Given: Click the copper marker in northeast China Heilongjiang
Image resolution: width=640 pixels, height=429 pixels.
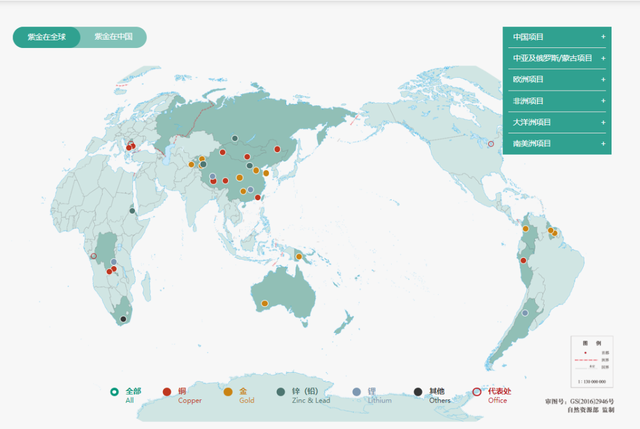Looking at the screenshot, I should pos(277,149).
